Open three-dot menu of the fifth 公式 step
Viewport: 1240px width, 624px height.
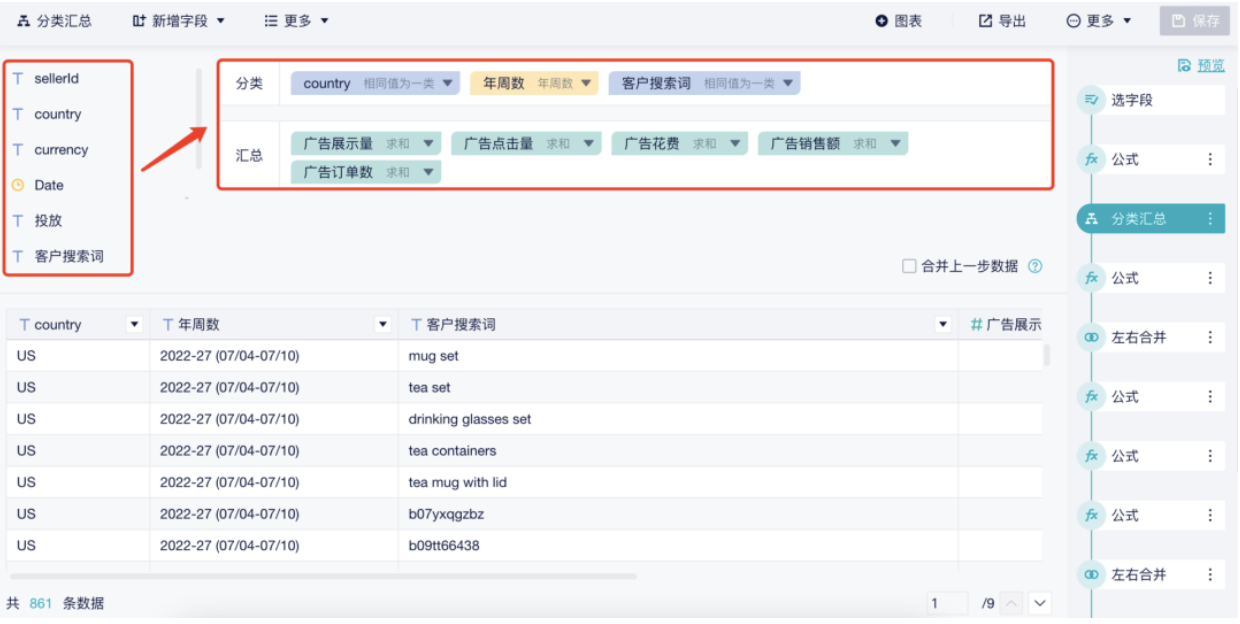(1210, 515)
